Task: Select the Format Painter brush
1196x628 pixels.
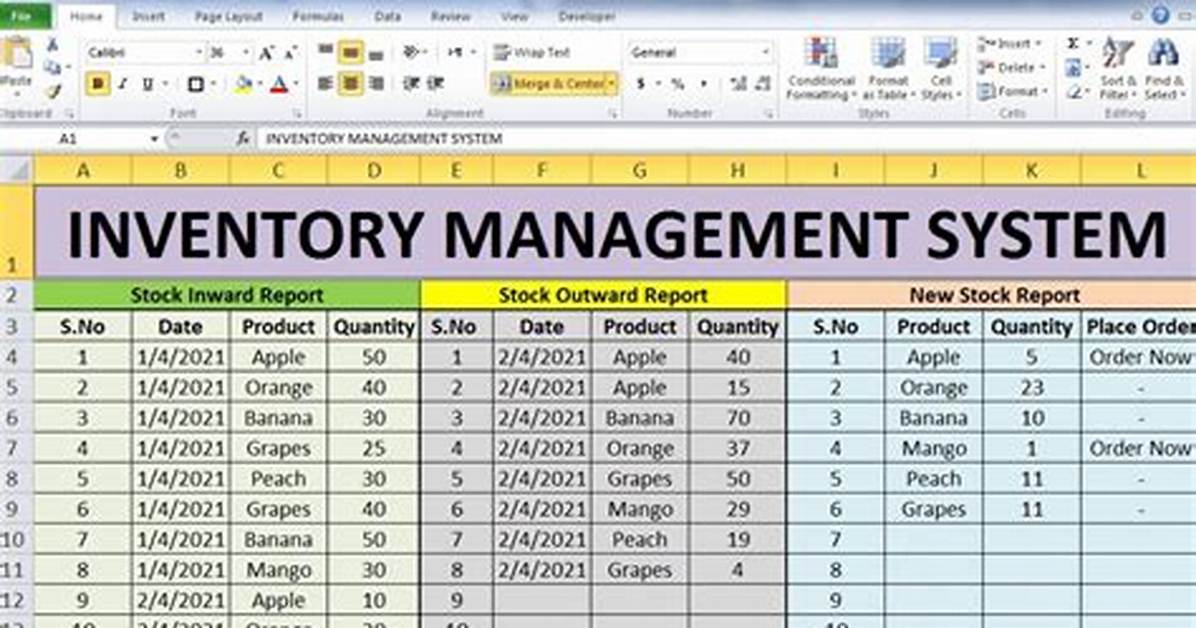Action: point(52,92)
